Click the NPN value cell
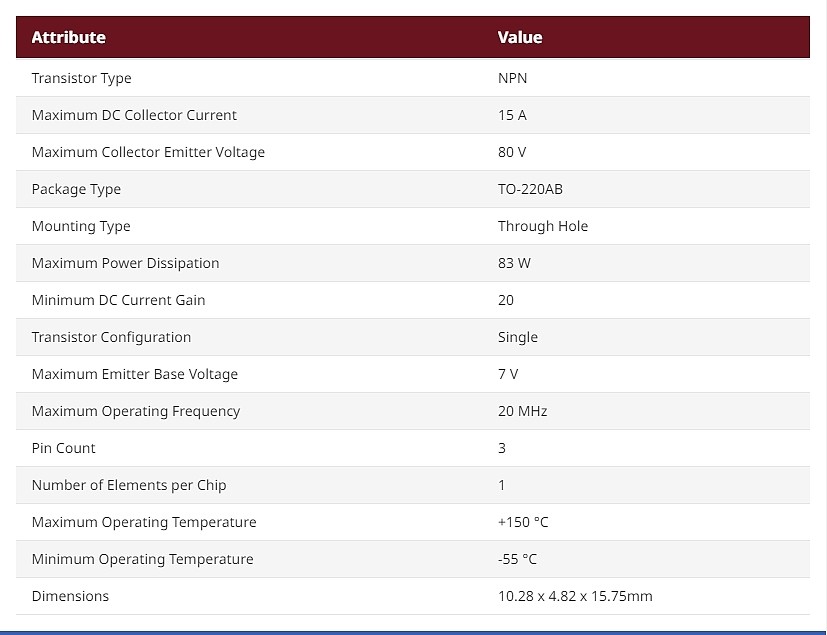The width and height of the screenshot is (827, 635). [512, 78]
